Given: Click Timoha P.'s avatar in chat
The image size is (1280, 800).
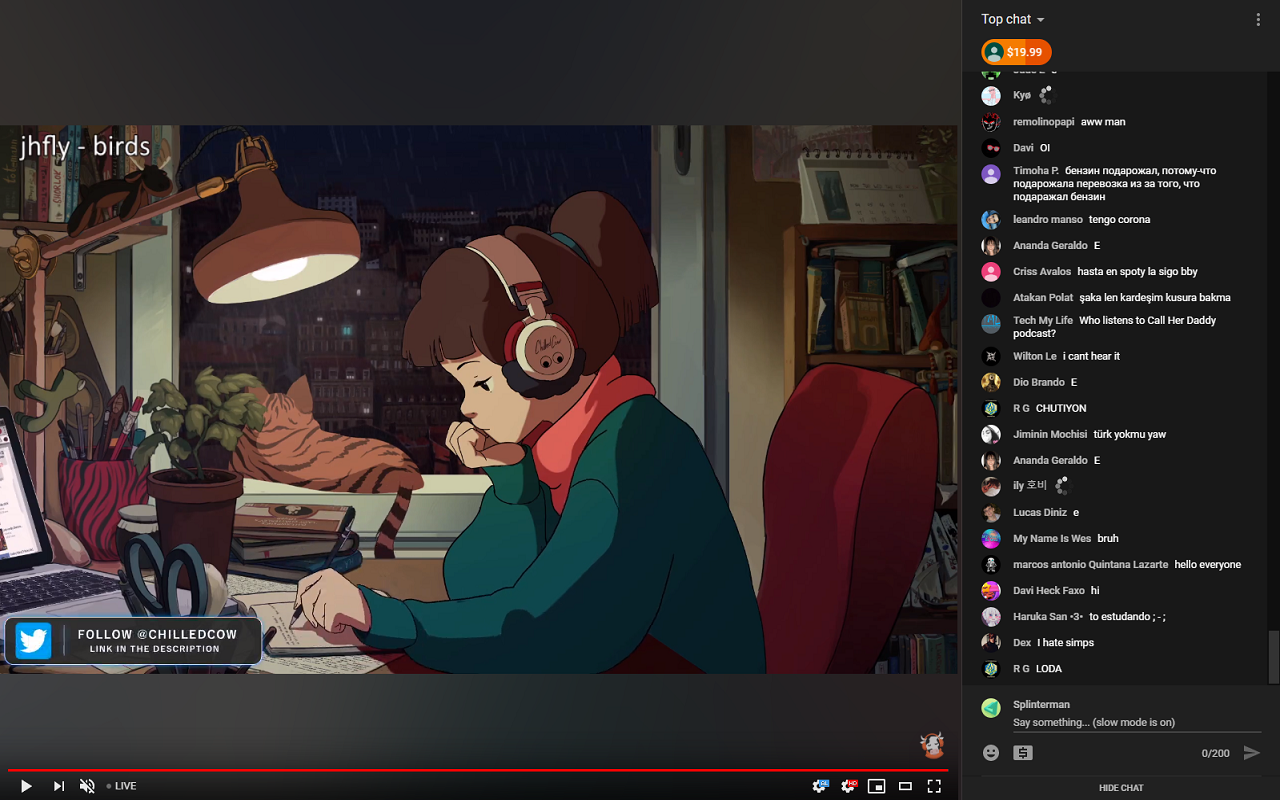Looking at the screenshot, I should coord(991,174).
